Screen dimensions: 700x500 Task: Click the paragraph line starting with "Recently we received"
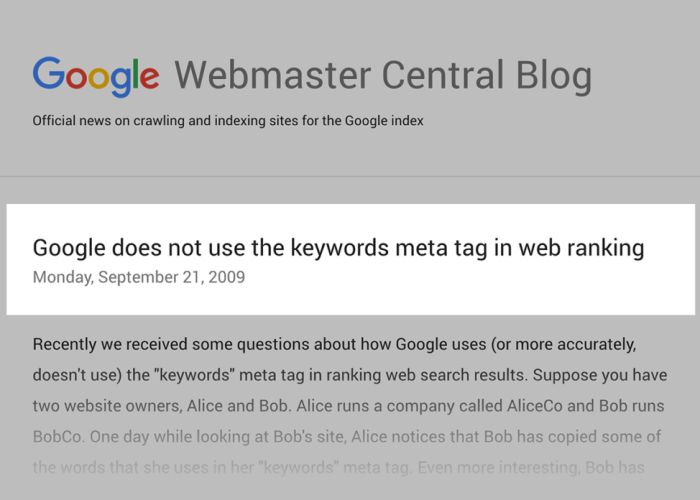click(x=334, y=344)
